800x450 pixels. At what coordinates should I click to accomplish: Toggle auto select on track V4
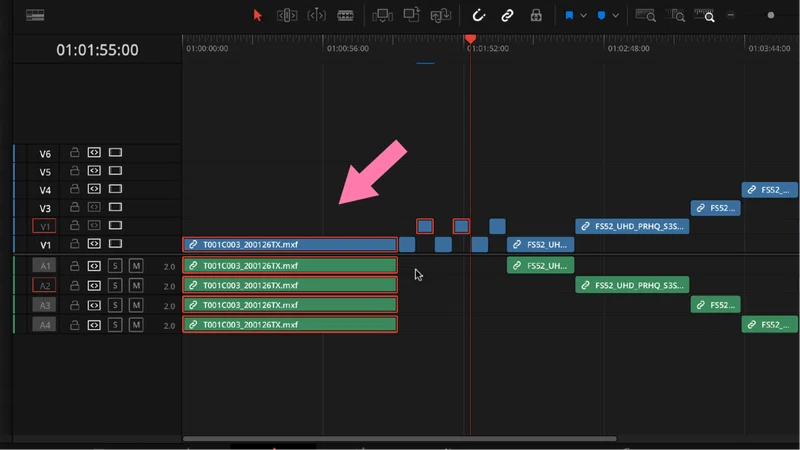pyautogui.click(x=94, y=189)
